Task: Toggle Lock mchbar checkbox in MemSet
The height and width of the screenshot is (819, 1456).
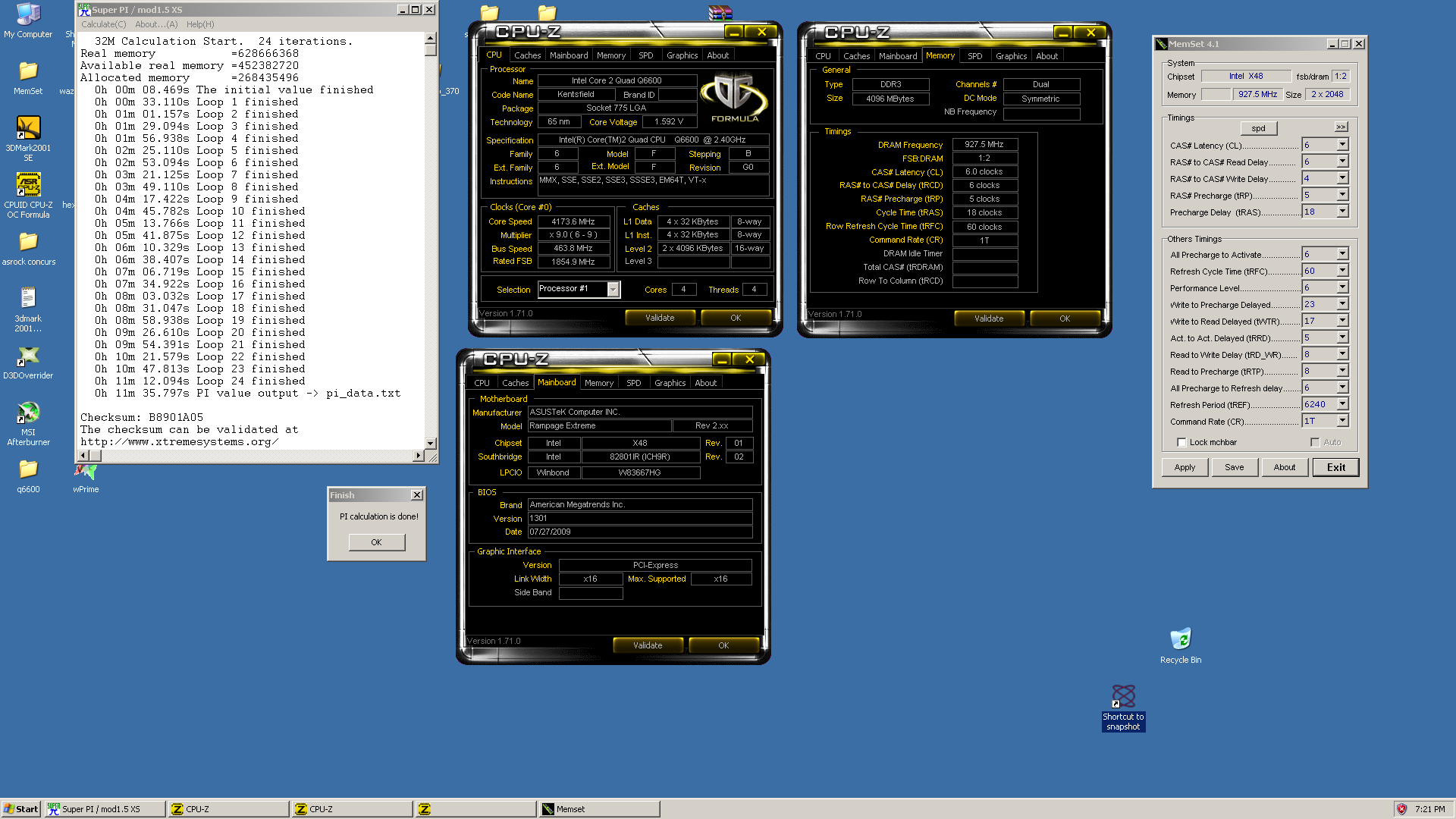Action: click(1181, 442)
